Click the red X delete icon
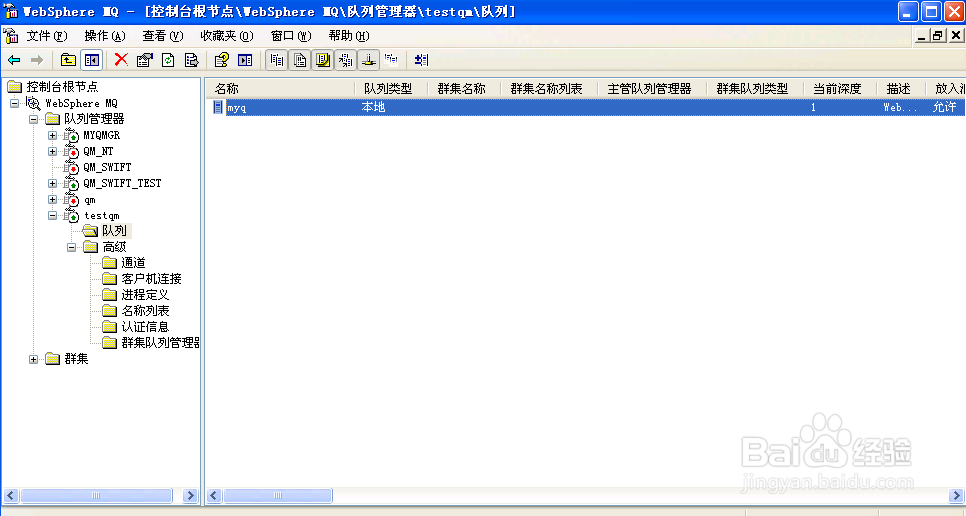 [x=121, y=60]
